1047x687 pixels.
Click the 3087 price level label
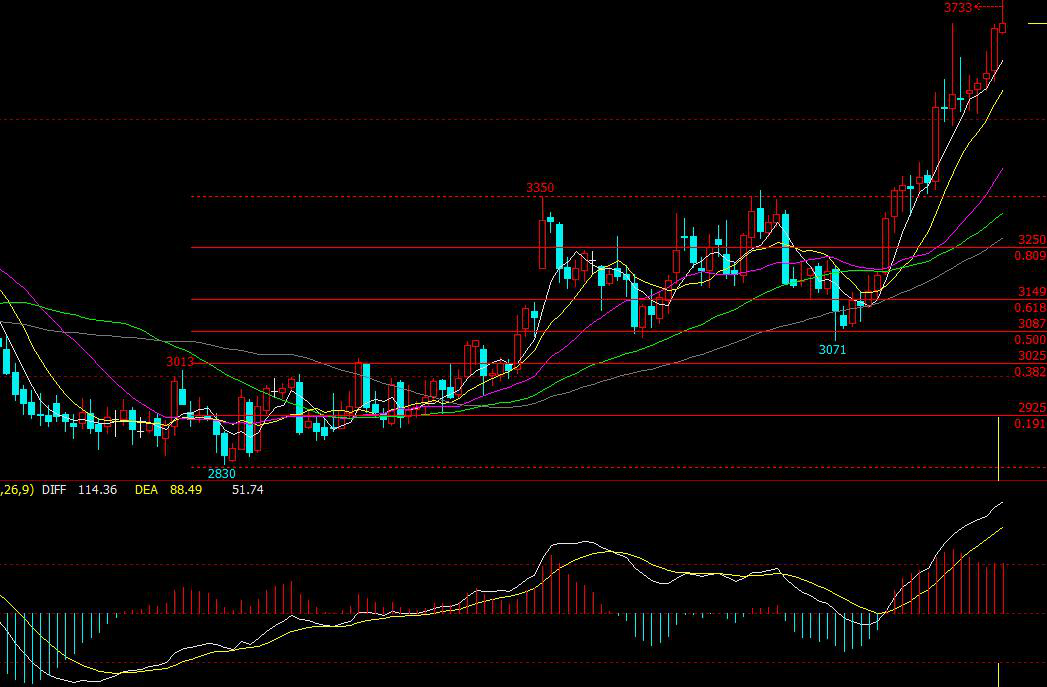[1031, 324]
